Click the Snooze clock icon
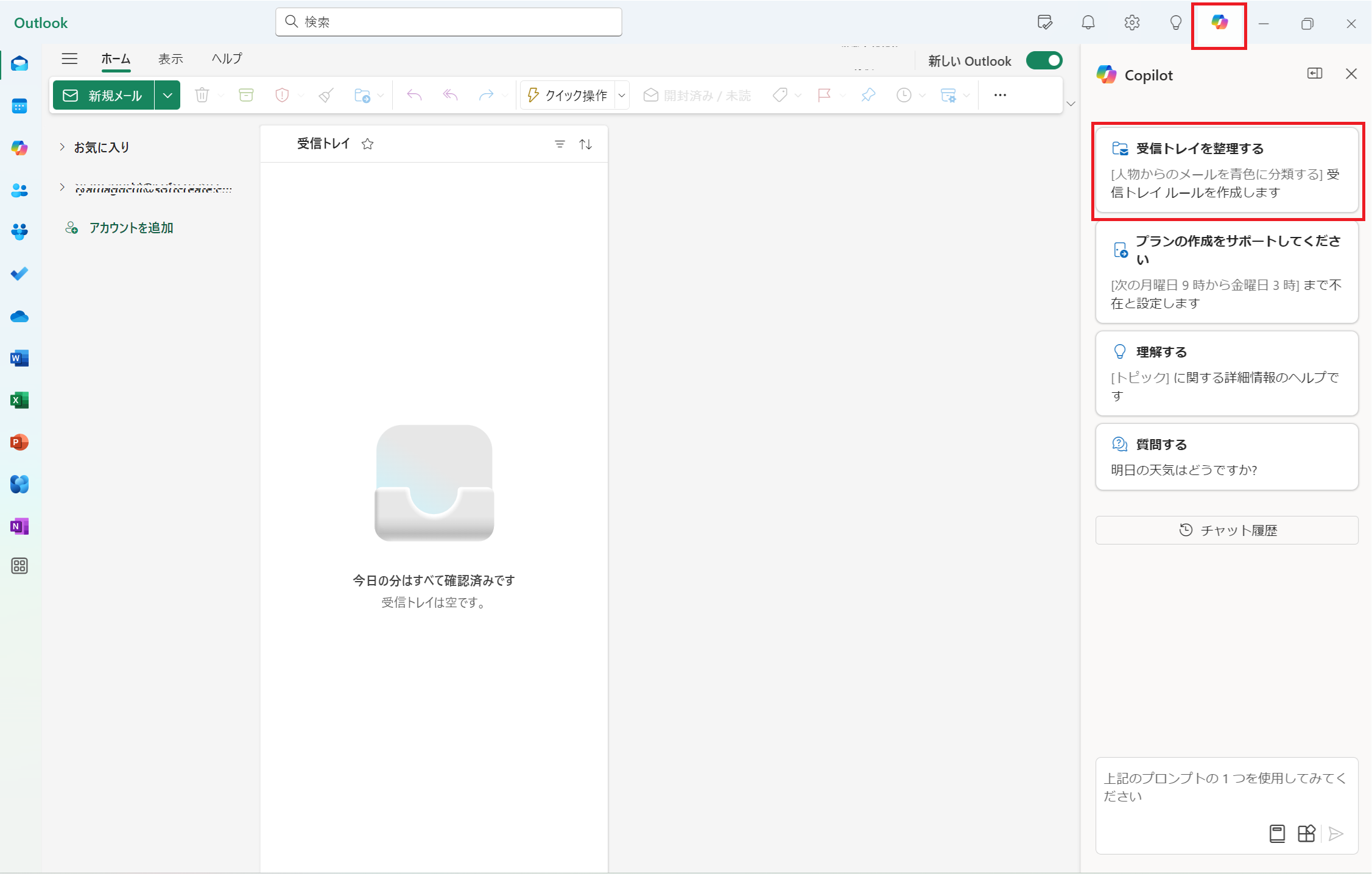The image size is (1372, 874). point(904,95)
